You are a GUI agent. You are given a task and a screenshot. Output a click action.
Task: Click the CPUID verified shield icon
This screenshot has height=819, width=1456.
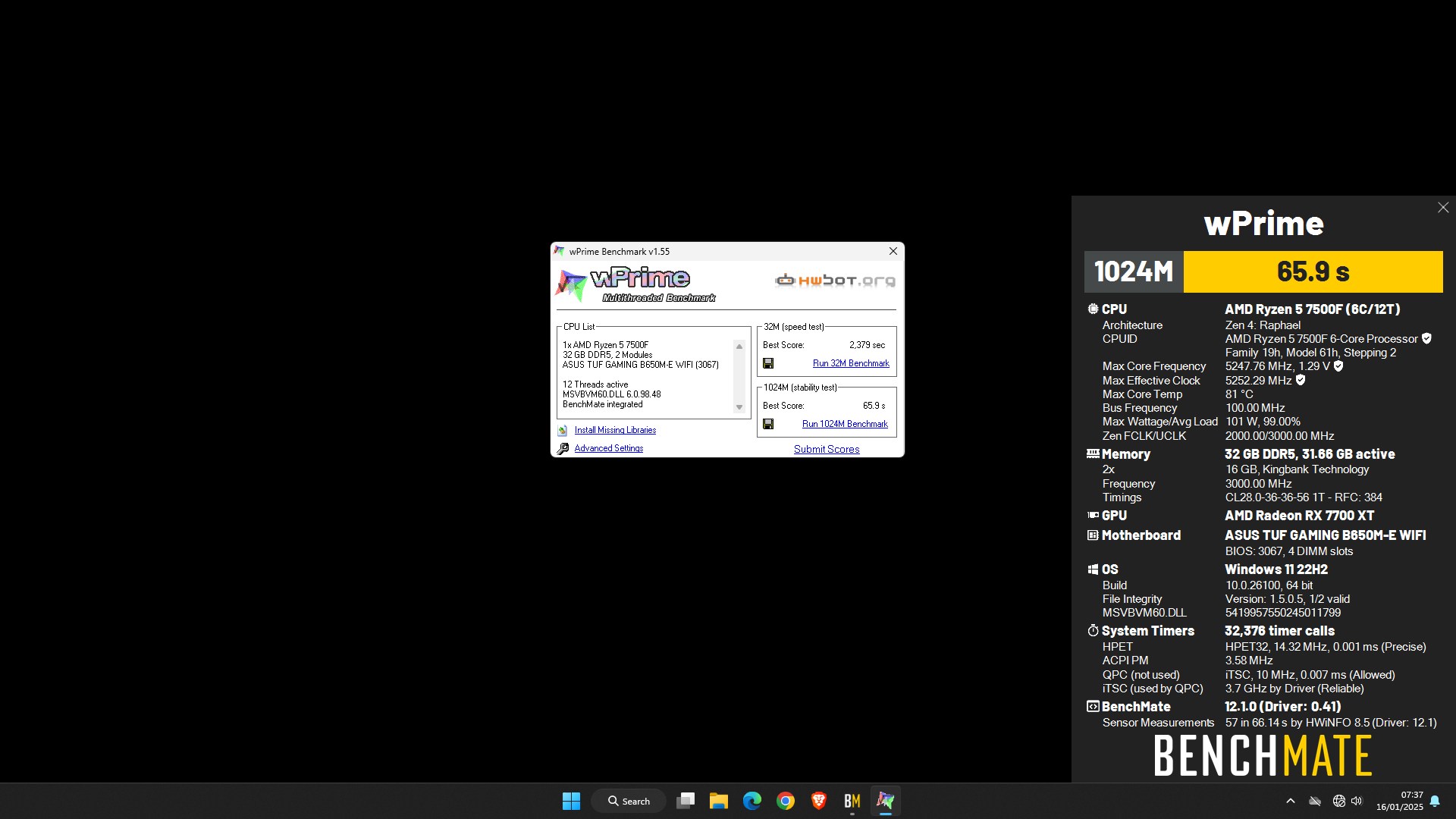pyautogui.click(x=1426, y=339)
